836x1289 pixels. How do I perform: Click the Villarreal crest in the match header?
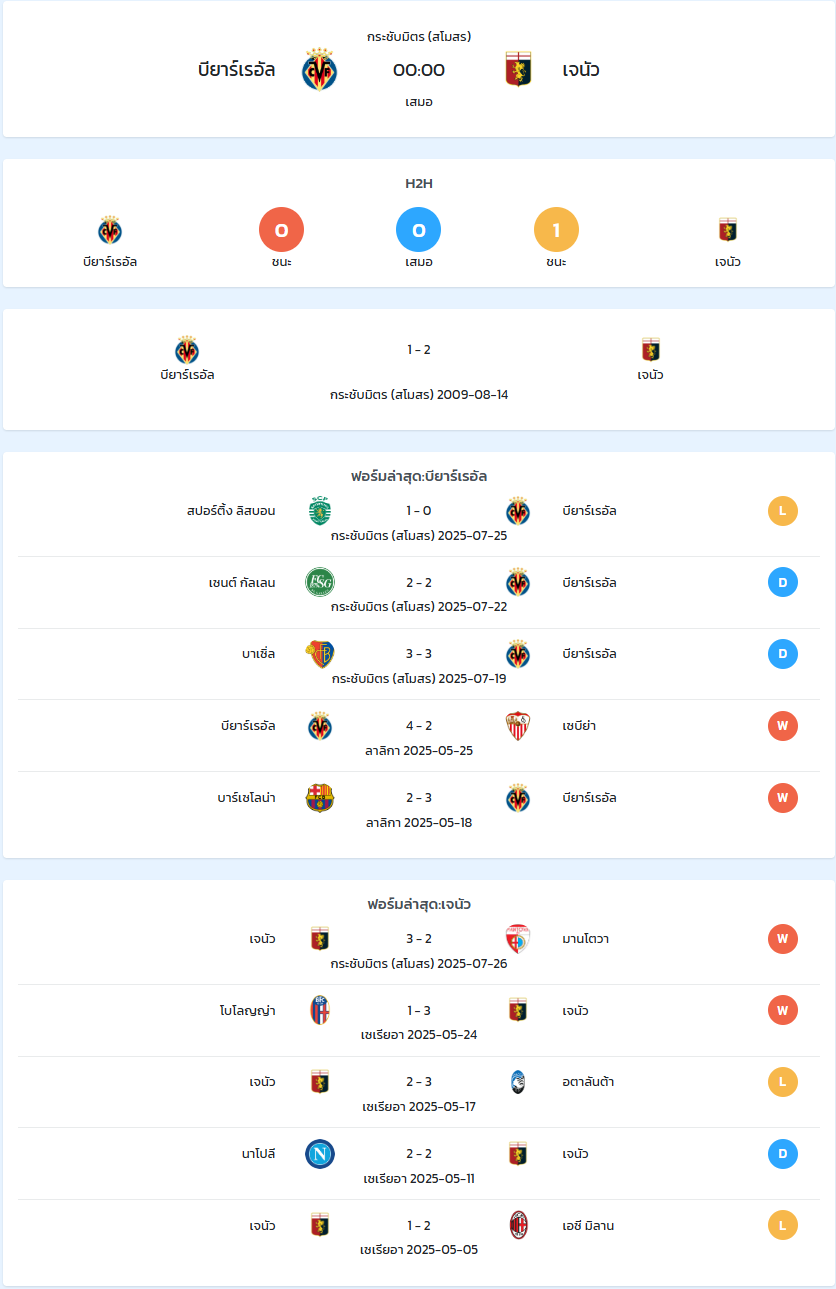pyautogui.click(x=320, y=70)
